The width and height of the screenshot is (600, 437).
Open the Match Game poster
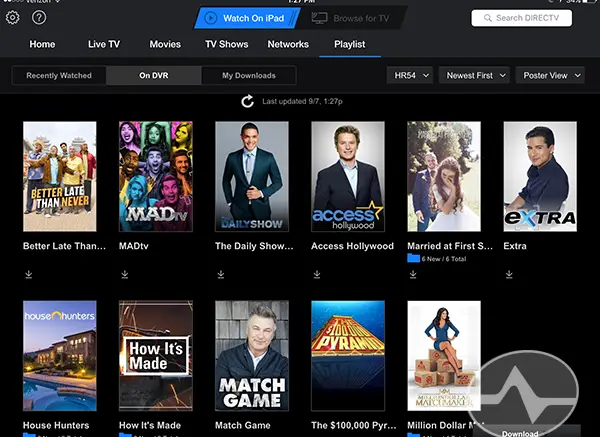[x=252, y=355]
